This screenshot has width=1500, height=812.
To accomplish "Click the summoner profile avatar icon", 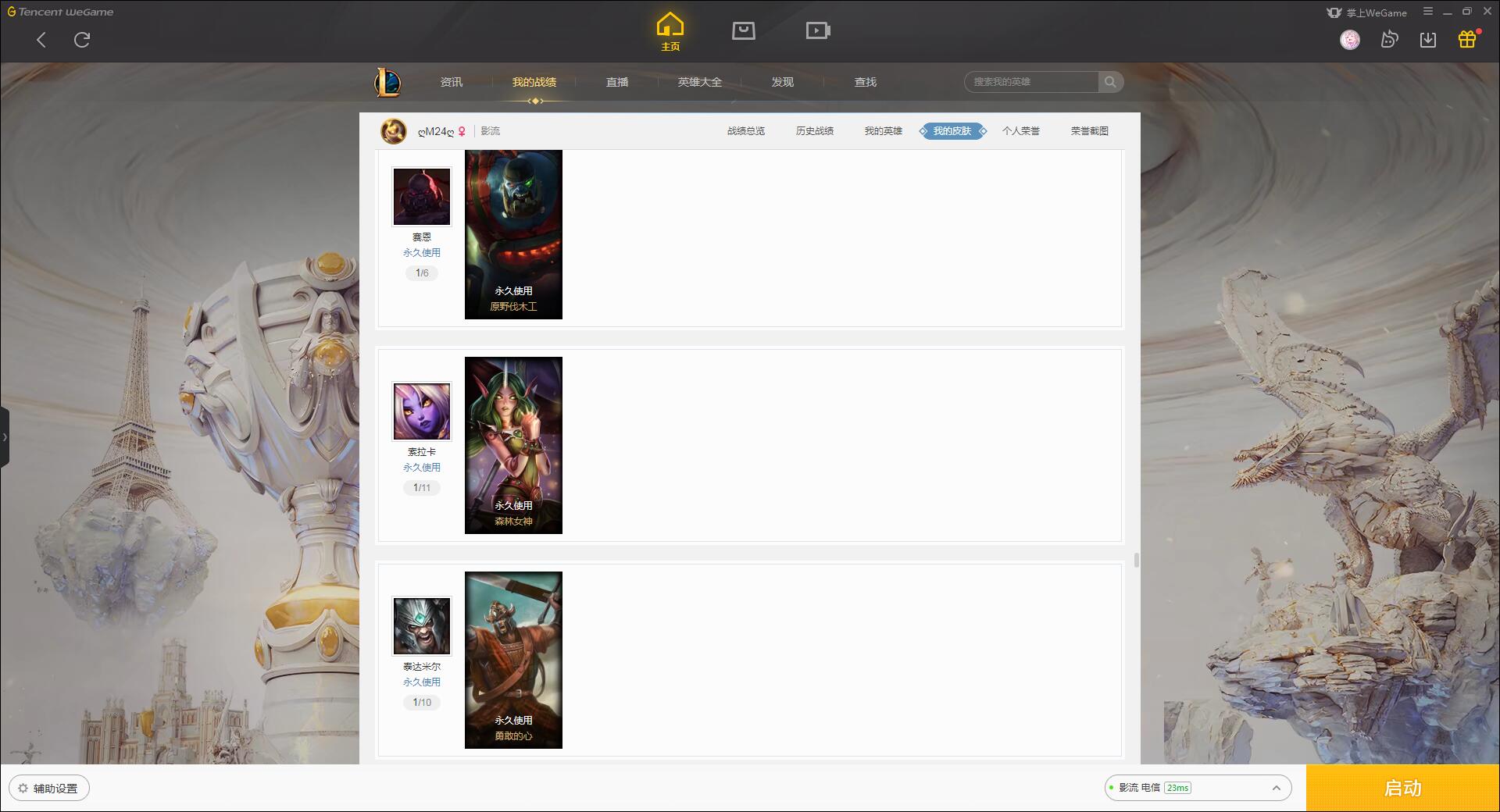I will pos(394,131).
